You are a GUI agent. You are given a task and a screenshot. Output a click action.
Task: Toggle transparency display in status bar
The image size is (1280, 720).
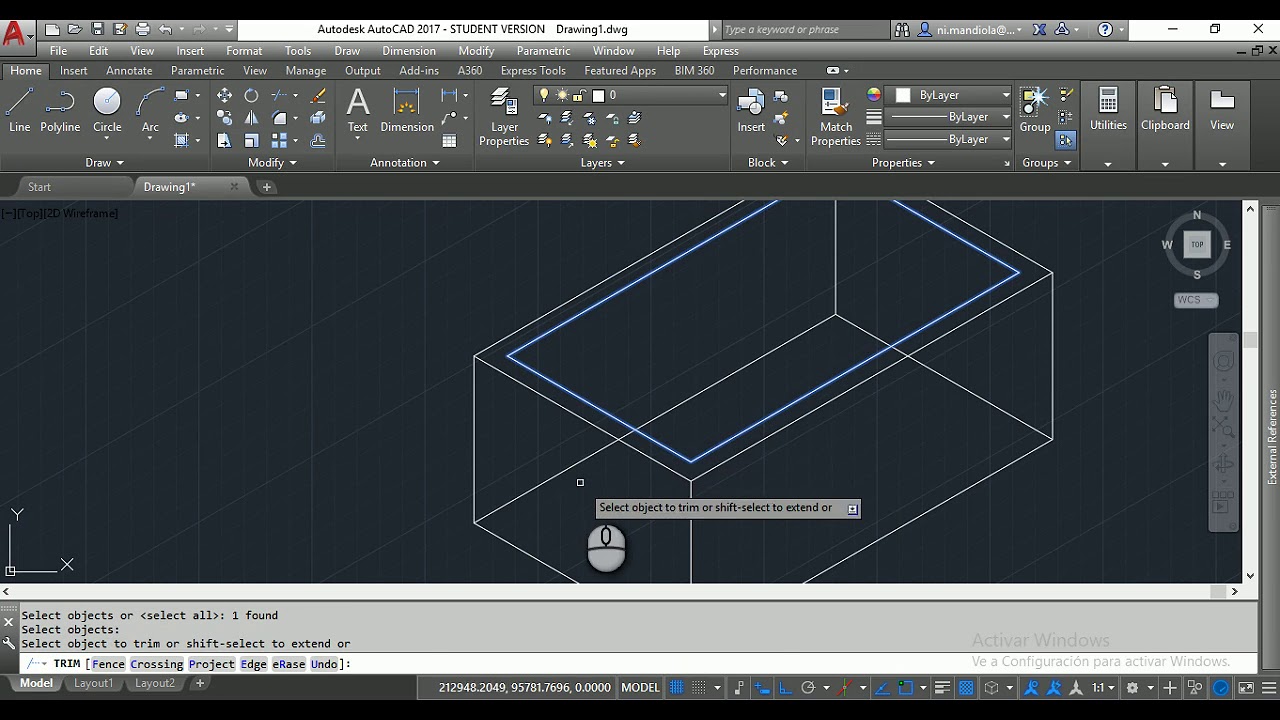pyautogui.click(x=966, y=688)
